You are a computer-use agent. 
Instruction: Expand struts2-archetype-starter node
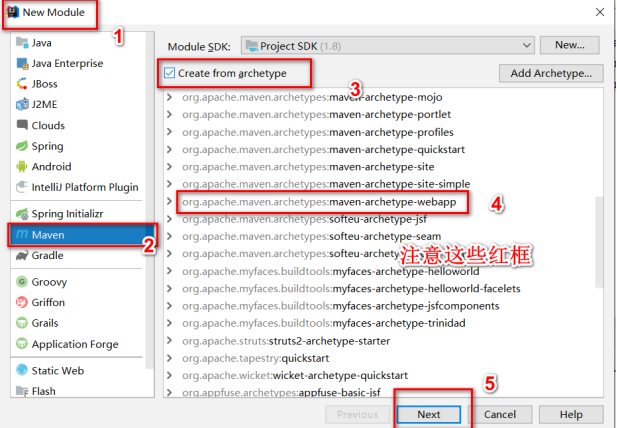pos(170,340)
